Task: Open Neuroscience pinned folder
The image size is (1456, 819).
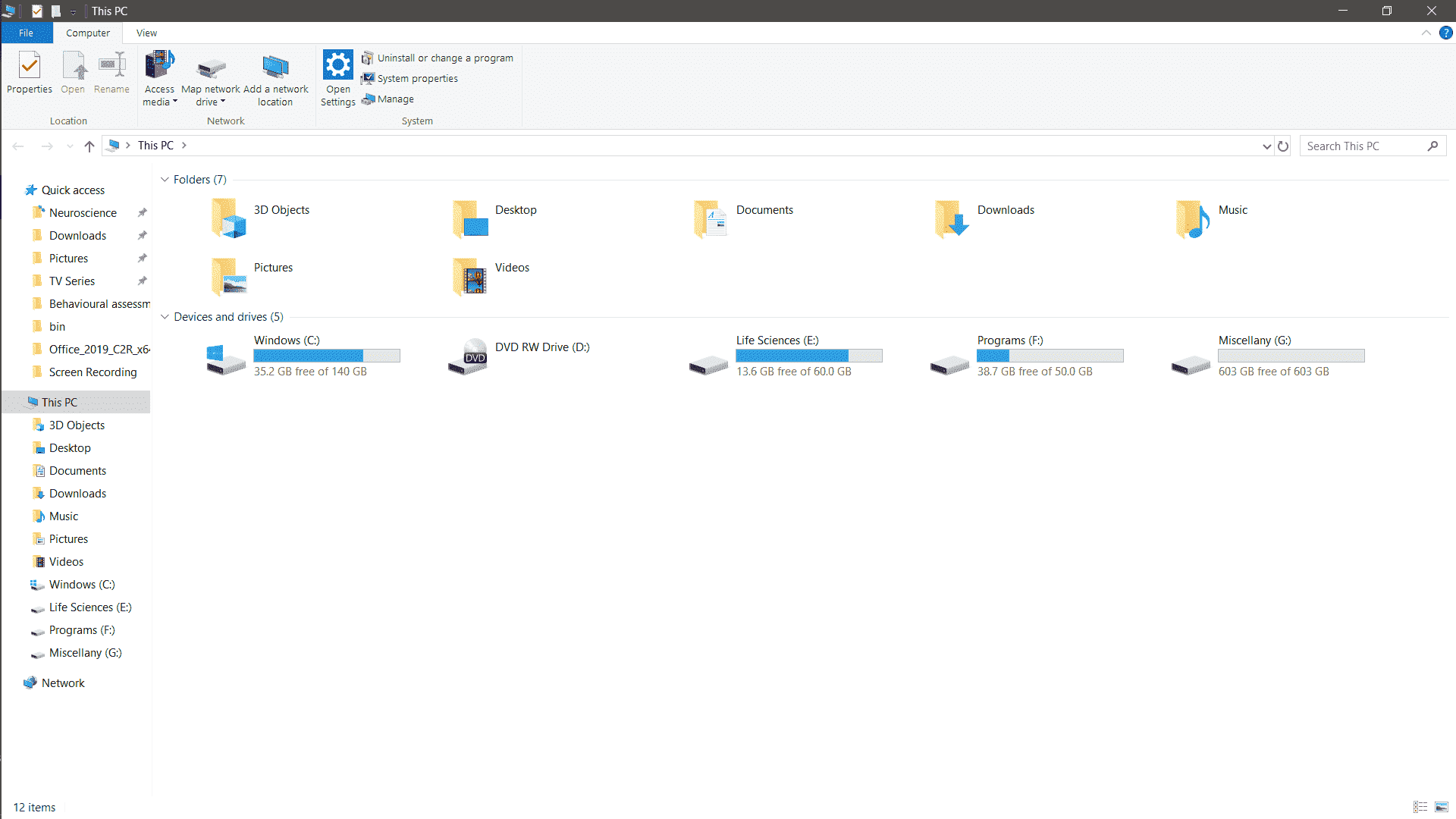Action: (83, 213)
